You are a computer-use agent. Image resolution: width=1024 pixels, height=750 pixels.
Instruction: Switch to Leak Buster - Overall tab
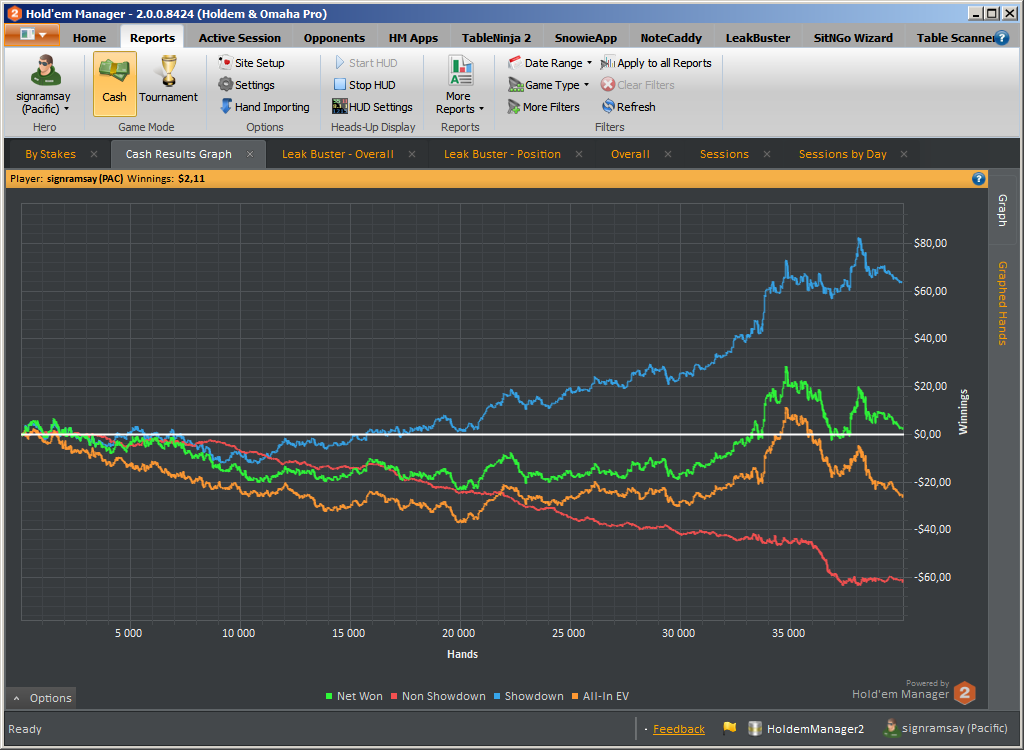click(338, 154)
